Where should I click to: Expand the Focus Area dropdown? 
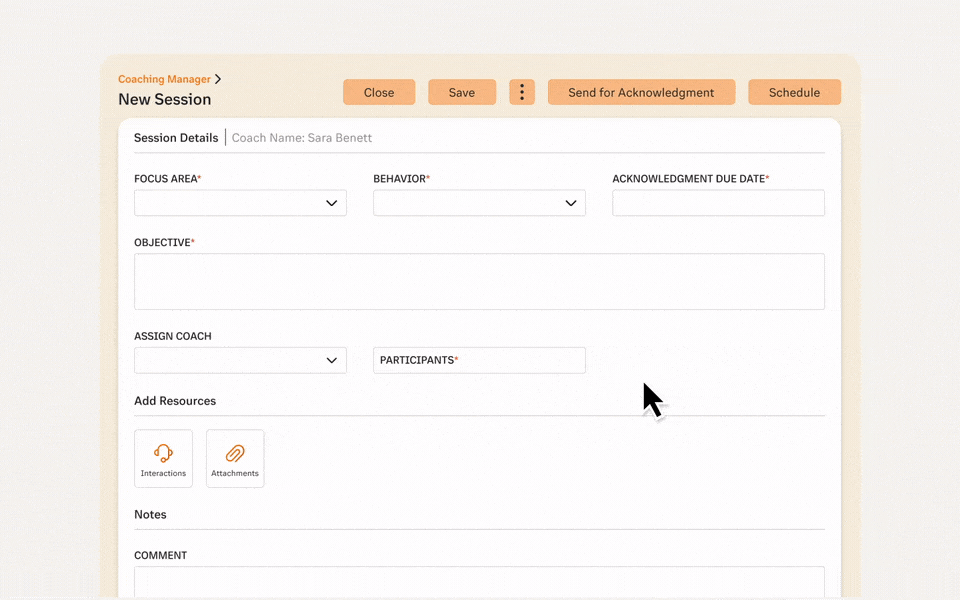(x=240, y=203)
